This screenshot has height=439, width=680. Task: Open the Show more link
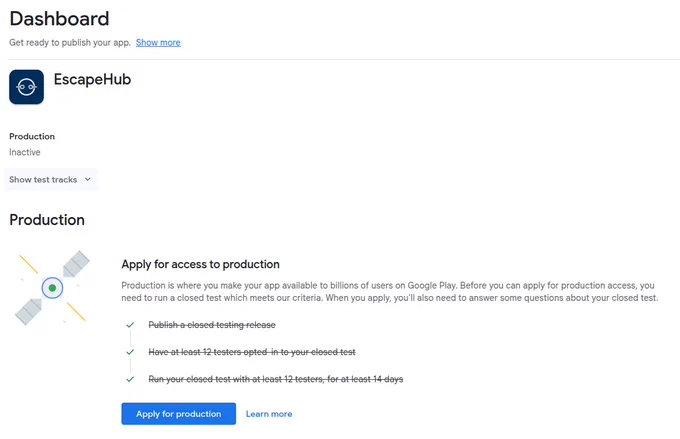click(x=158, y=43)
